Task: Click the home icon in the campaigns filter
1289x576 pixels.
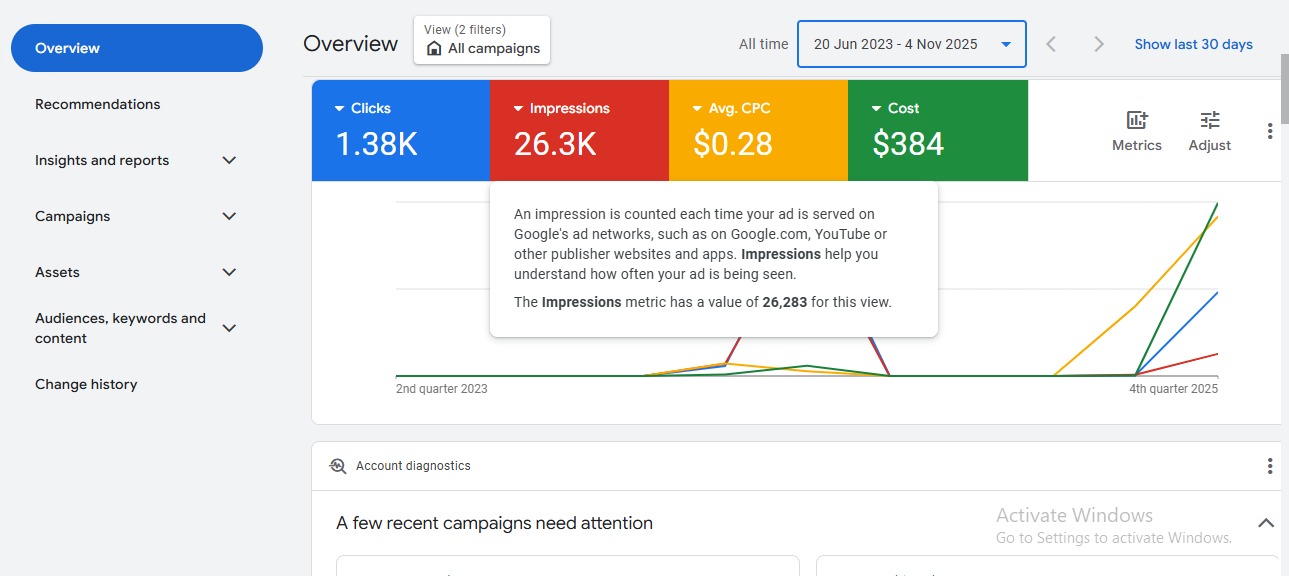Action: coord(433,48)
